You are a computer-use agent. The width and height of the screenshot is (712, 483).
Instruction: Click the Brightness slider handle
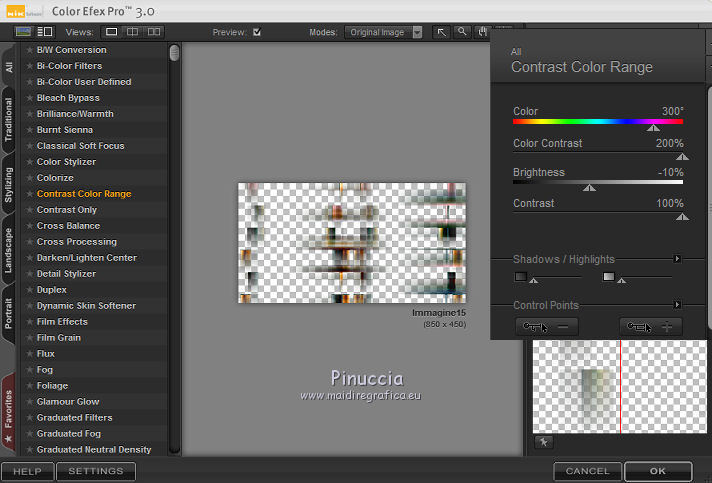[x=589, y=187]
